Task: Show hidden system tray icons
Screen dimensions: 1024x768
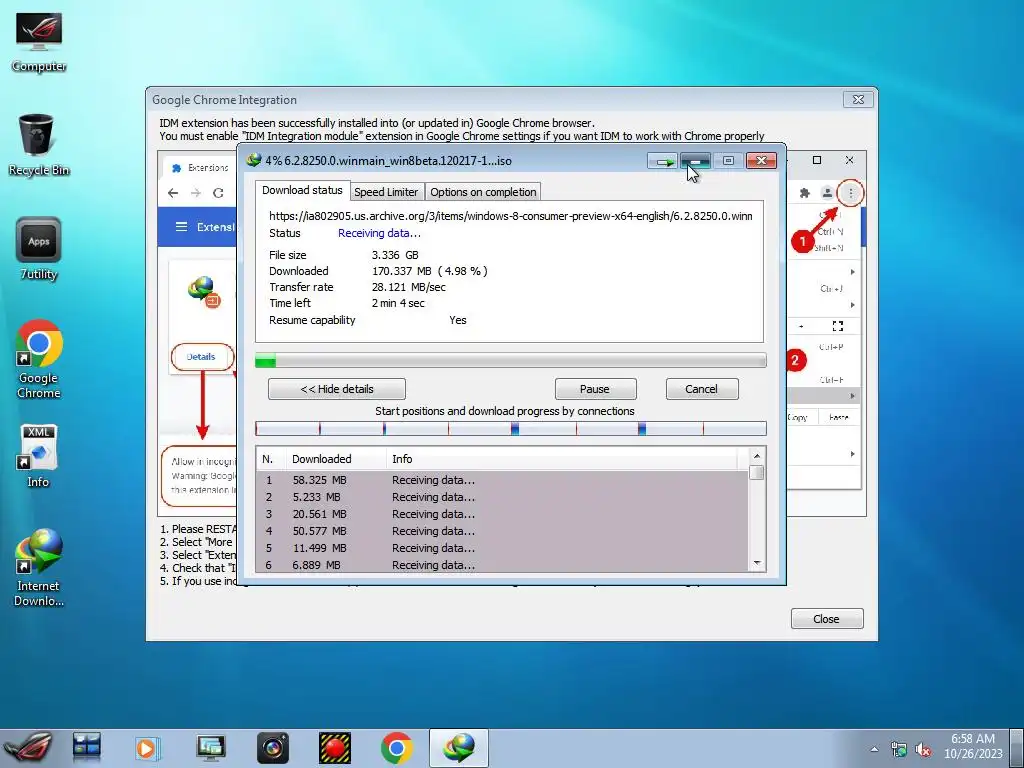Action: pos(874,750)
